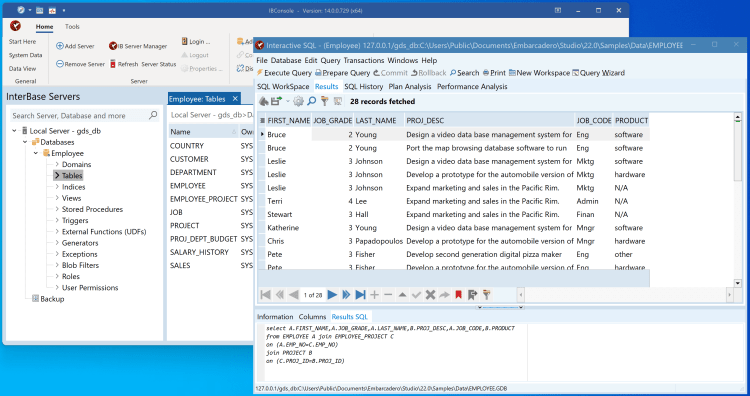Image resolution: width=750 pixels, height=396 pixels.
Task: Expand the Indices tree node
Action: tap(57, 187)
